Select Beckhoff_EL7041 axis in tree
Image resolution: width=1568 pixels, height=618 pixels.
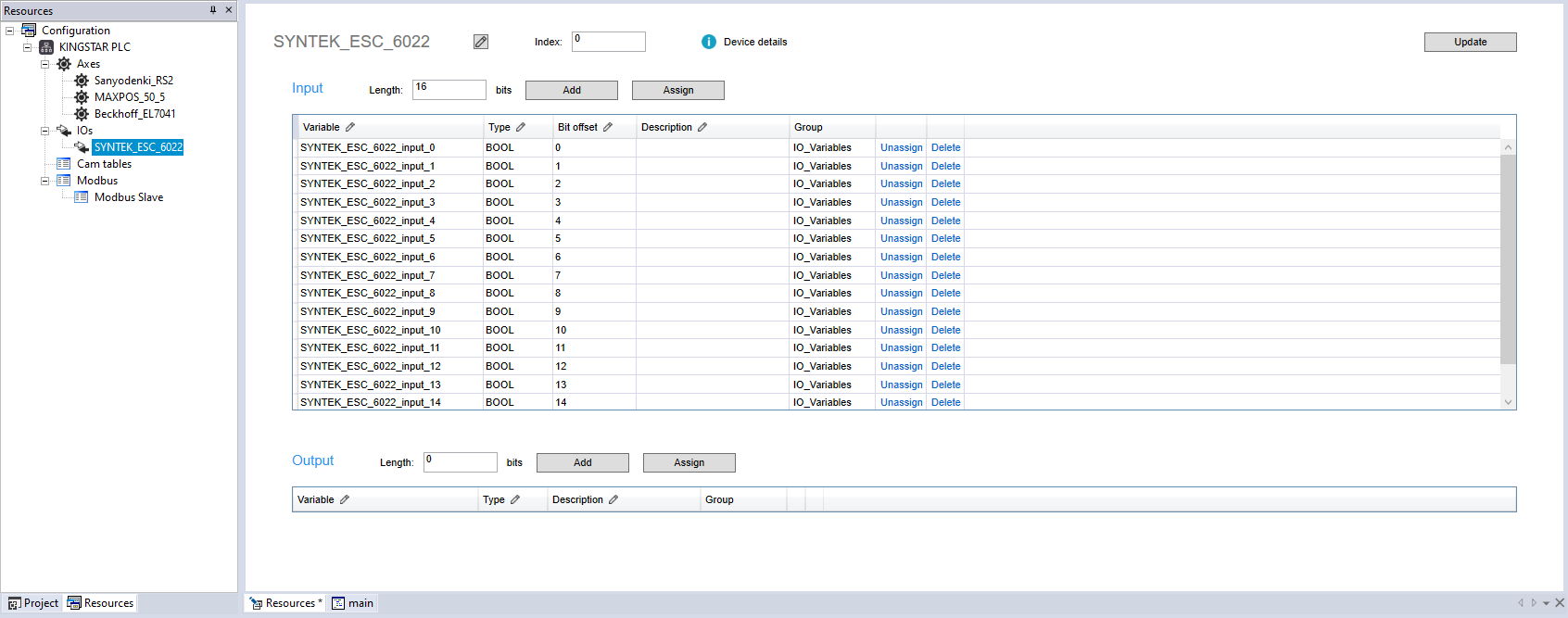[134, 114]
